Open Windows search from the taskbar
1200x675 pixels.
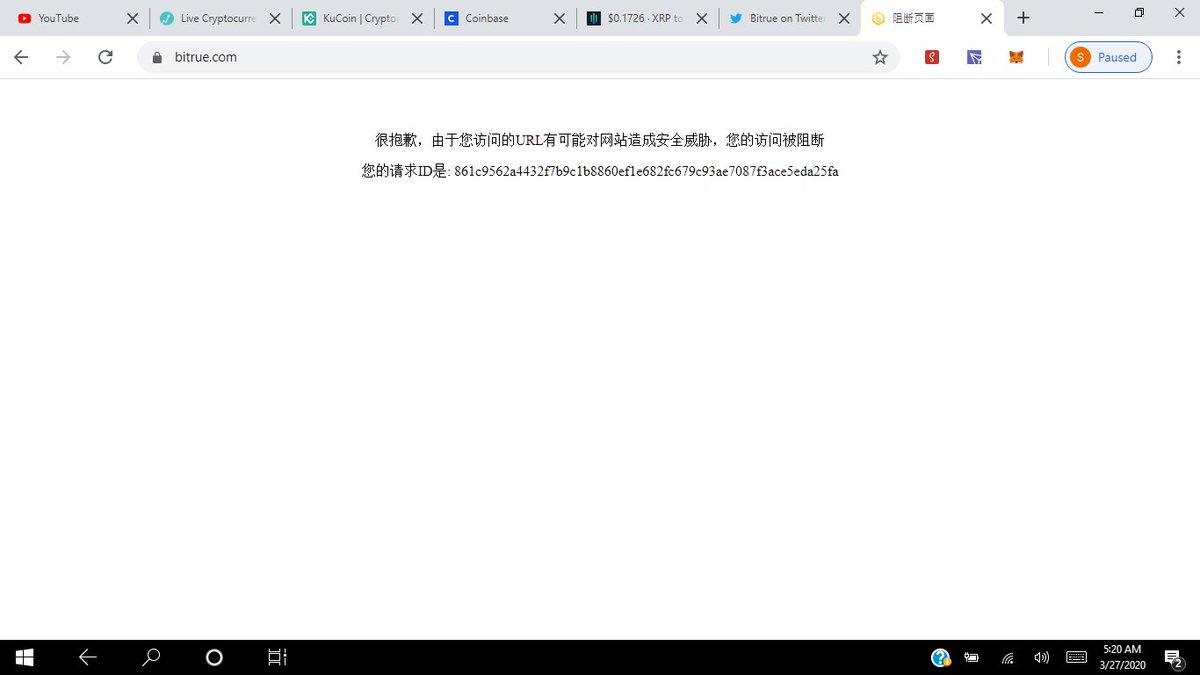[x=151, y=657]
